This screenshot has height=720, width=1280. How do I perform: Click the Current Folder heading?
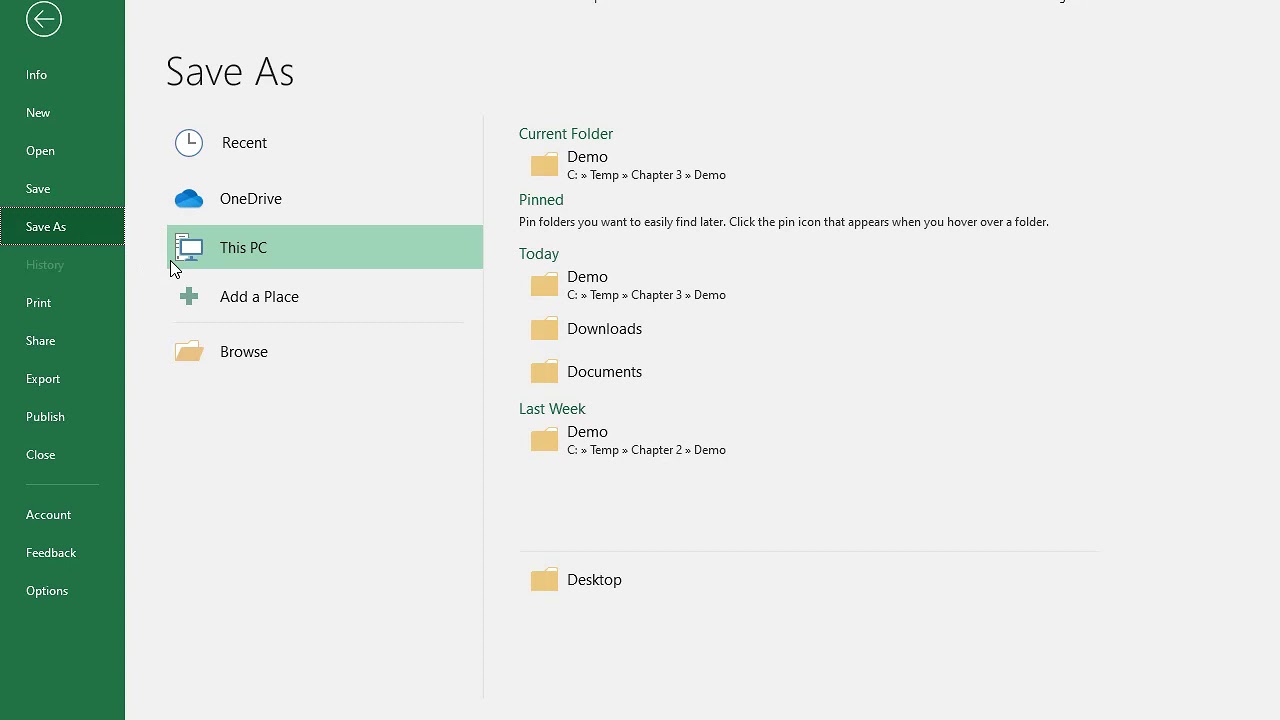pos(566,134)
